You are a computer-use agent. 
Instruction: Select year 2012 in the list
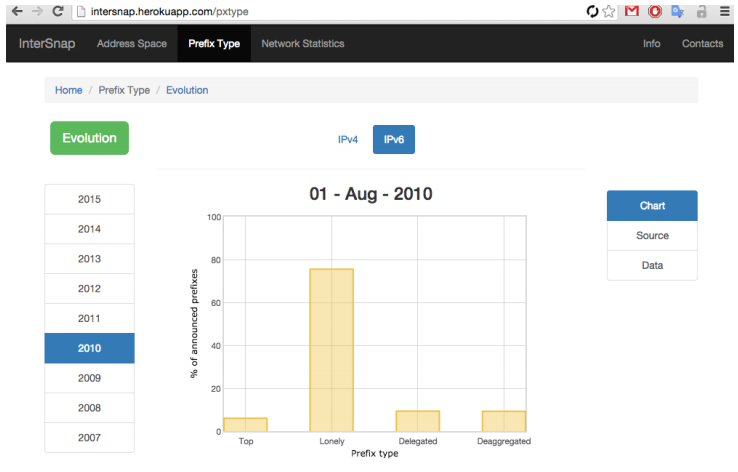[89, 288]
